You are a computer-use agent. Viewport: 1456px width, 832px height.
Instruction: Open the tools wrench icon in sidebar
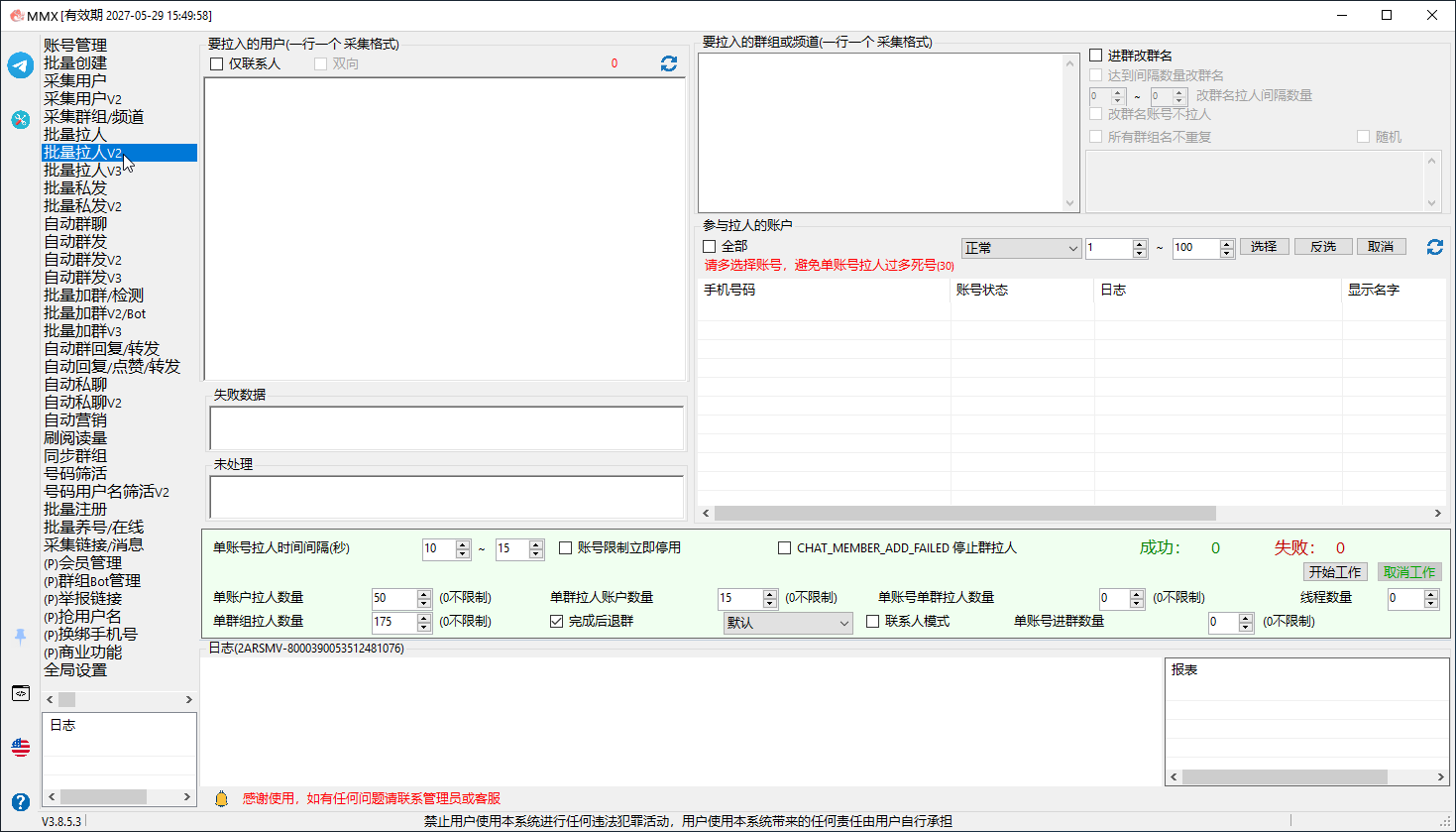[21, 120]
